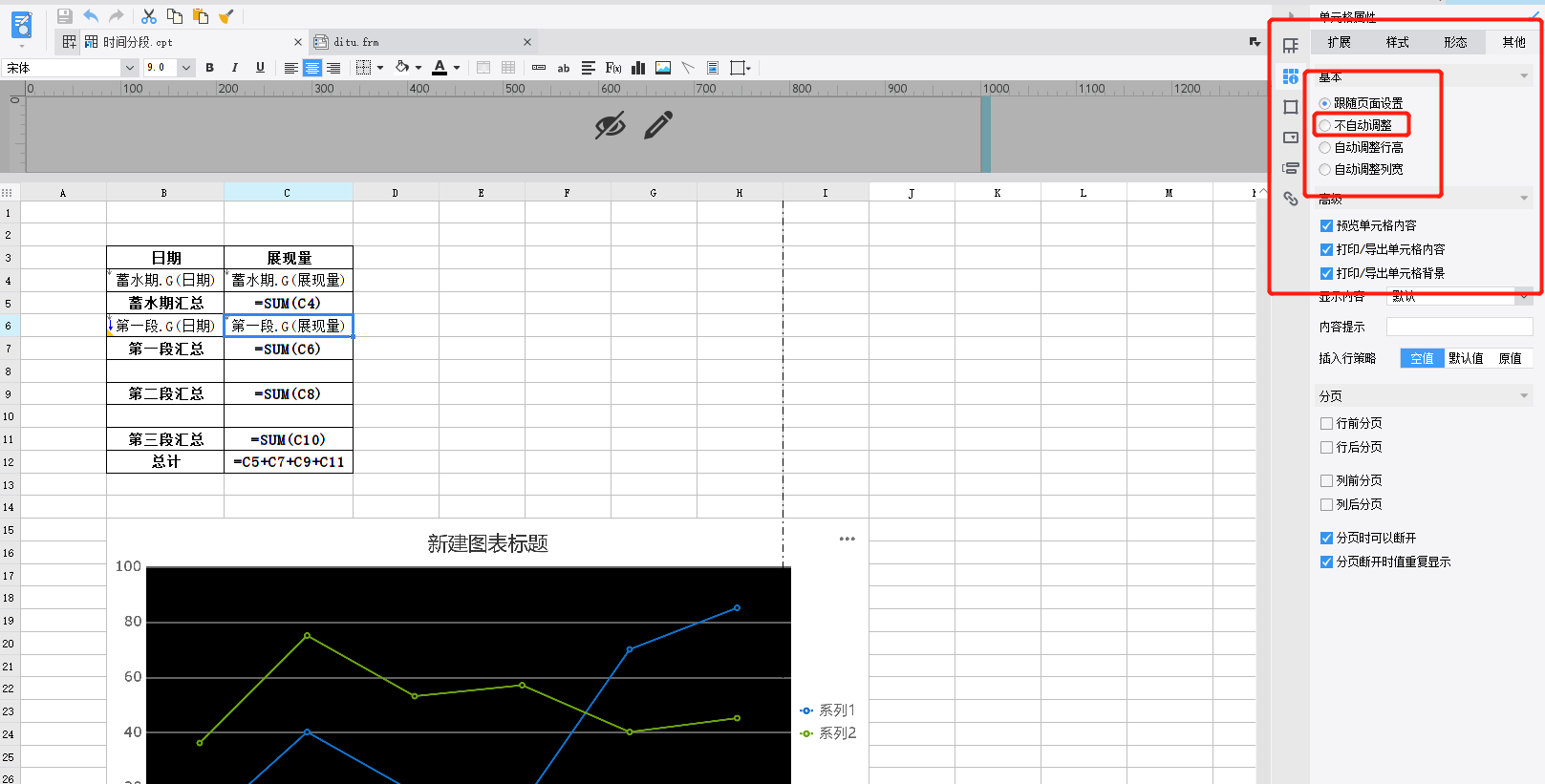Toggle 分页断开时值重复显示 checkbox
The image size is (1545, 784).
[x=1326, y=562]
